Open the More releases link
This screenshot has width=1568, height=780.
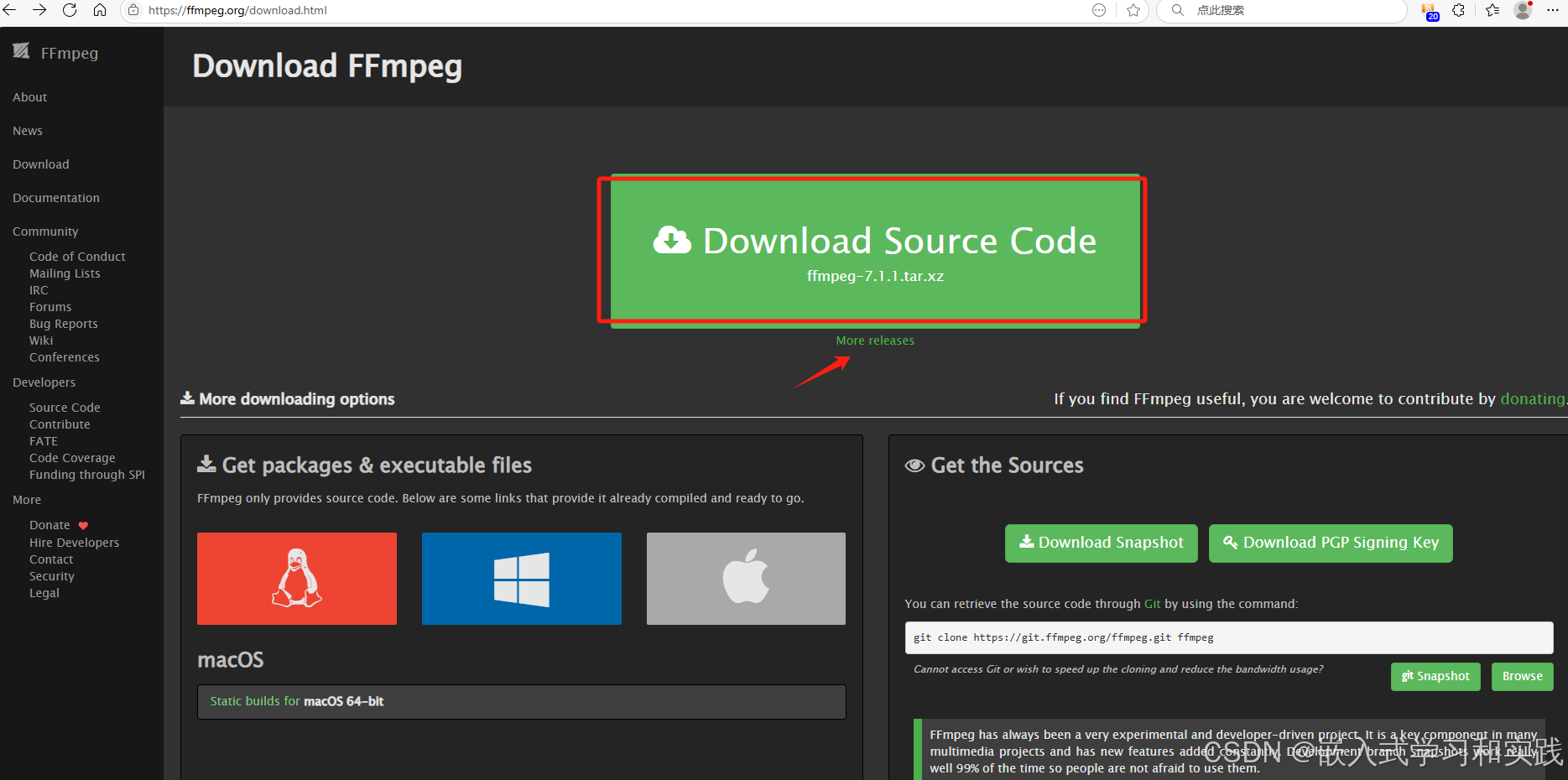[x=875, y=341]
